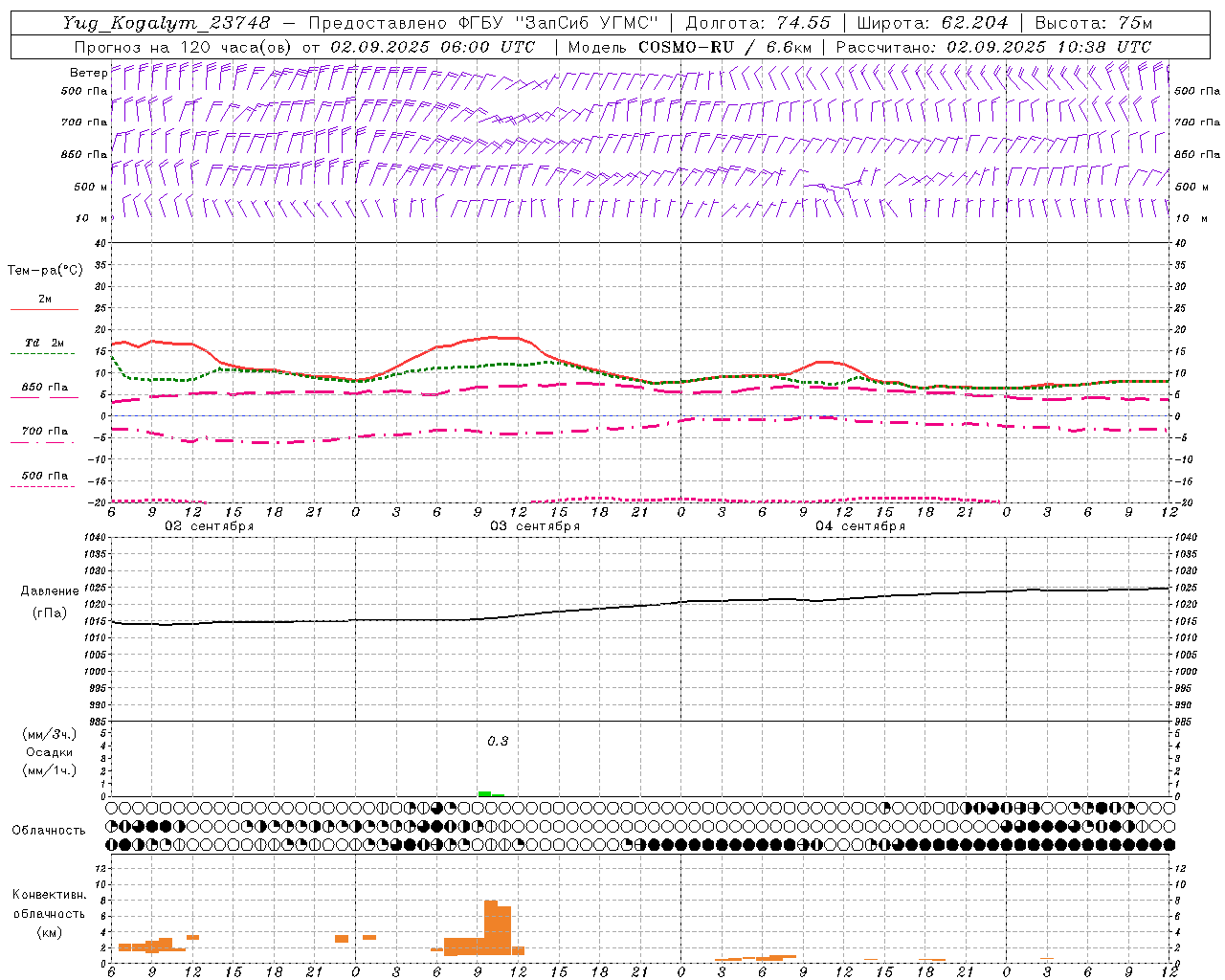Click the Высота: 75м value

(1094, 23)
